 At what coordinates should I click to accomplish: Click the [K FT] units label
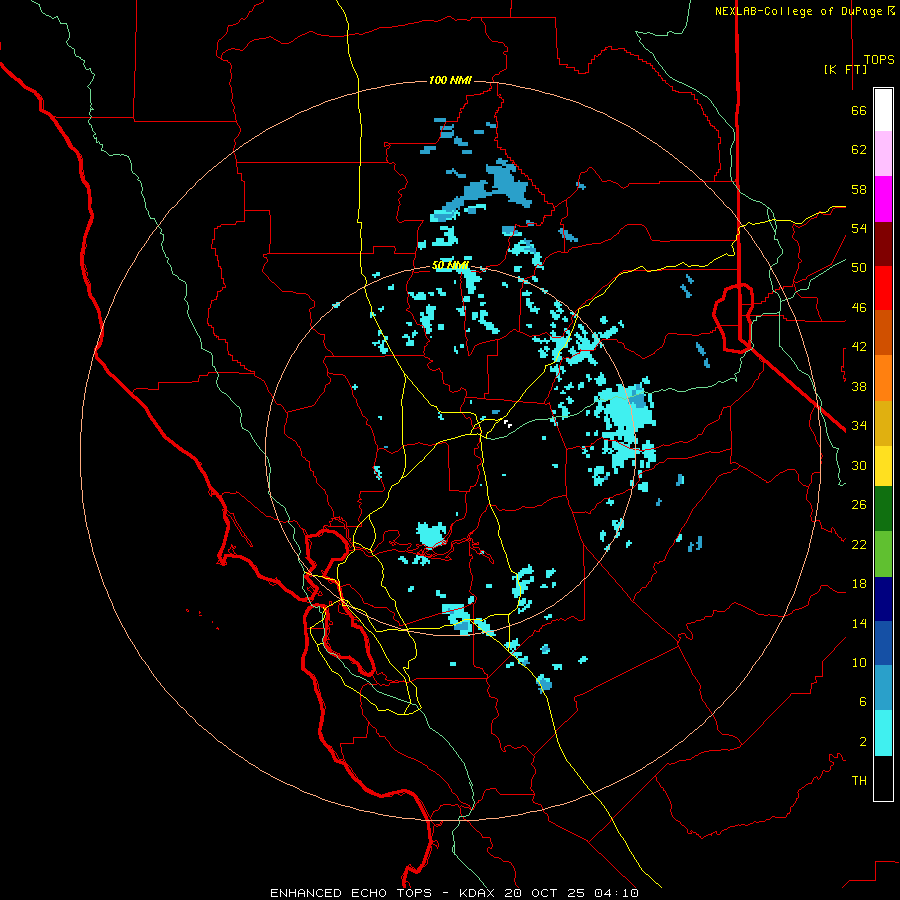[845, 69]
